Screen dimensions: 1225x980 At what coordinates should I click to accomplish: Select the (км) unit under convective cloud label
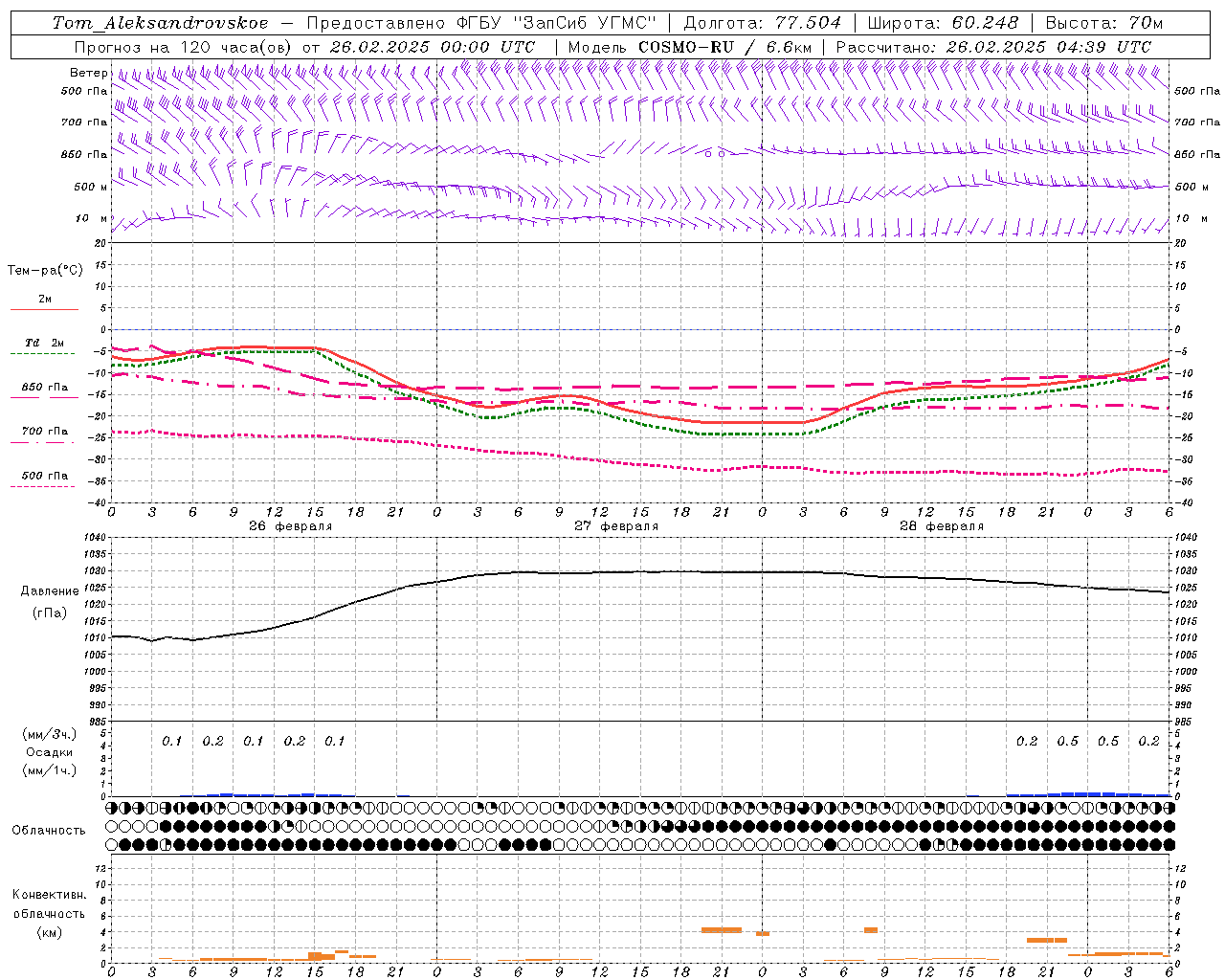coord(49,932)
